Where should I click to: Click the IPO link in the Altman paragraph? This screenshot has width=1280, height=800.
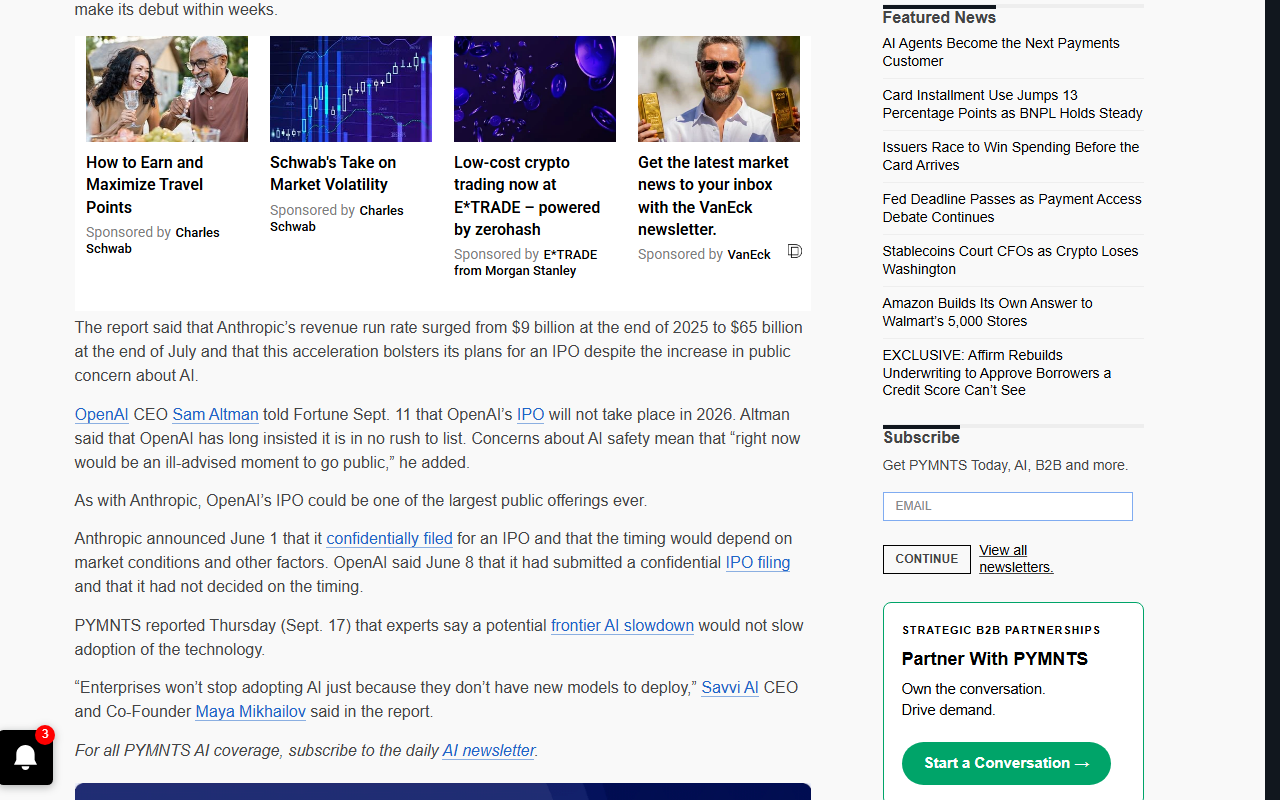(530, 414)
